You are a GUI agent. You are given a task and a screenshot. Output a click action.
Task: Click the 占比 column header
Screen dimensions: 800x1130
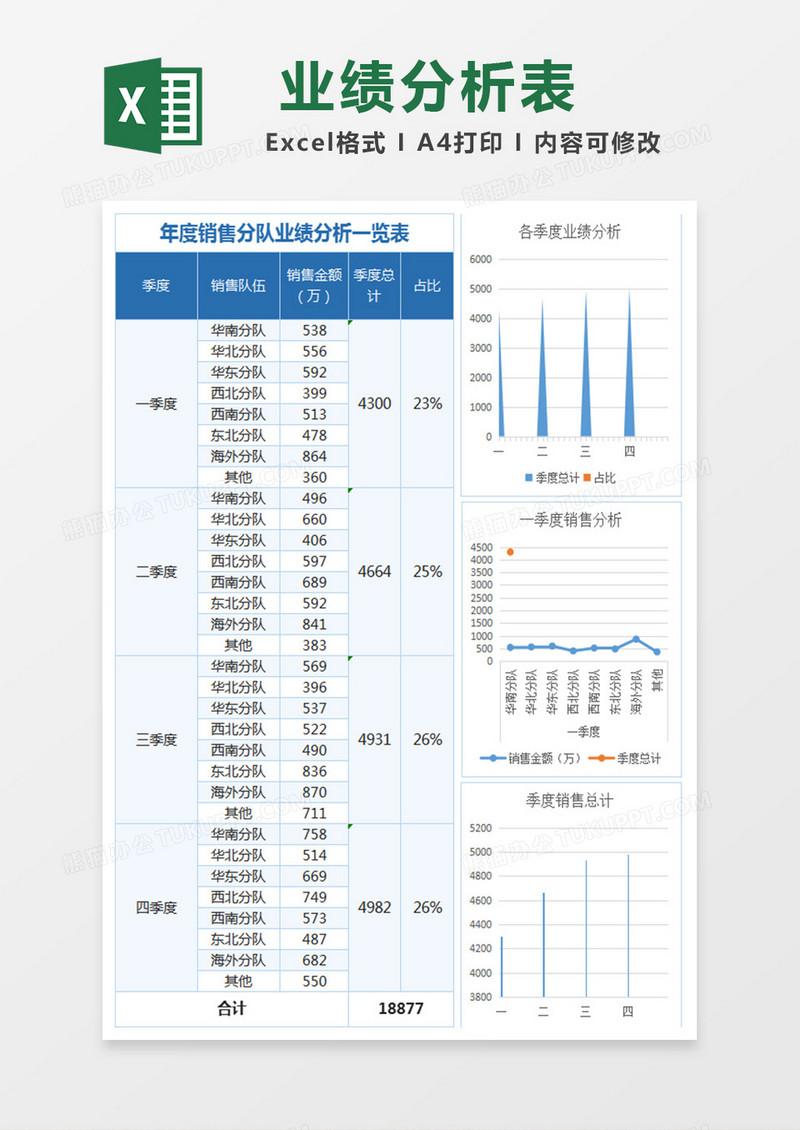coord(427,286)
